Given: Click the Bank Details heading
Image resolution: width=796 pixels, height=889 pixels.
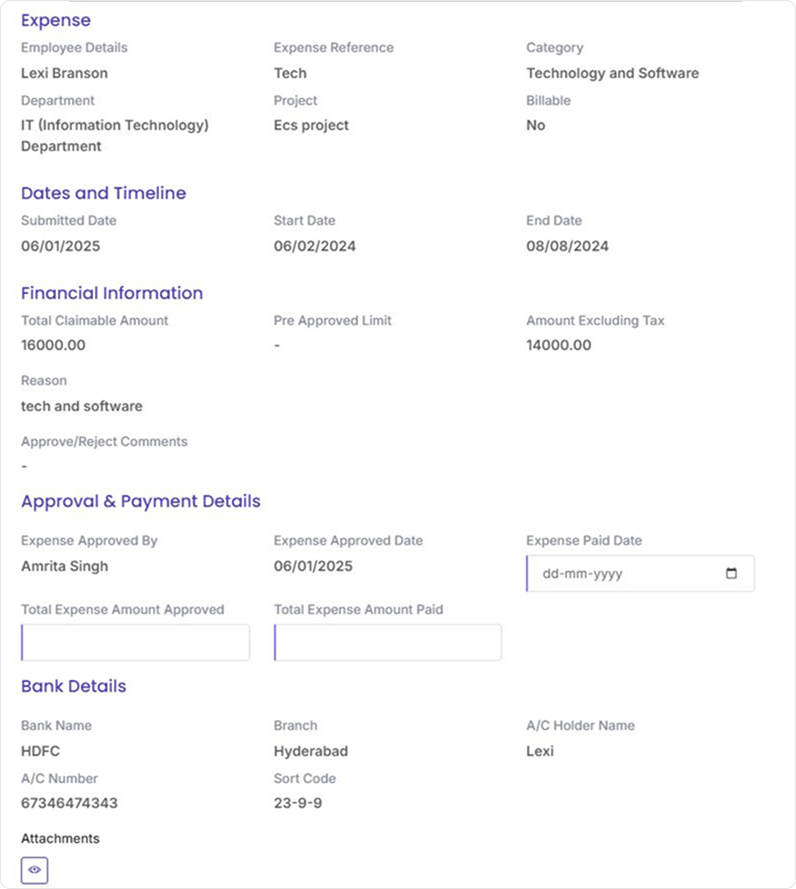Looking at the screenshot, I should (x=74, y=686).
